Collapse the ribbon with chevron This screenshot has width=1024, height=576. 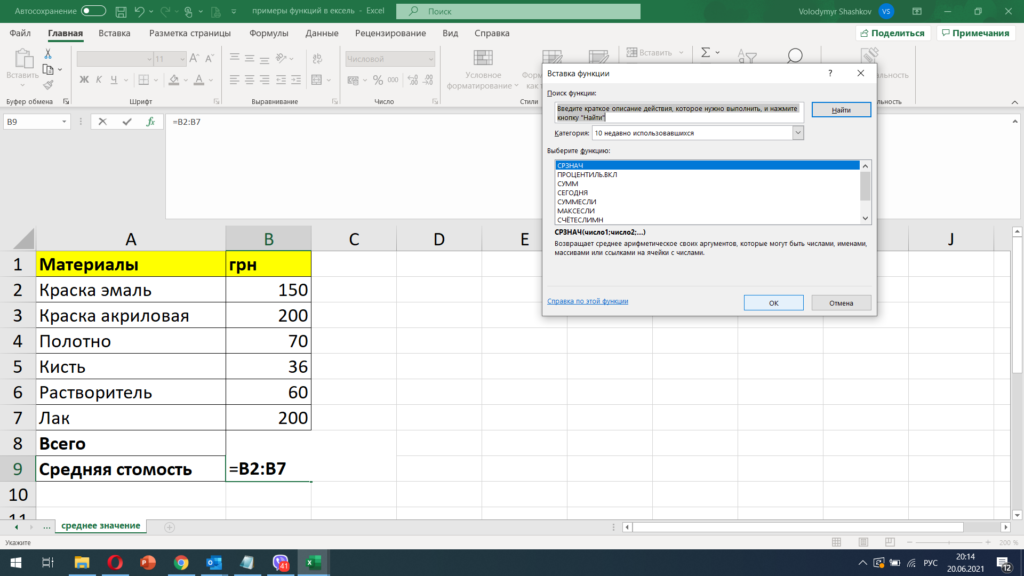click(1014, 102)
